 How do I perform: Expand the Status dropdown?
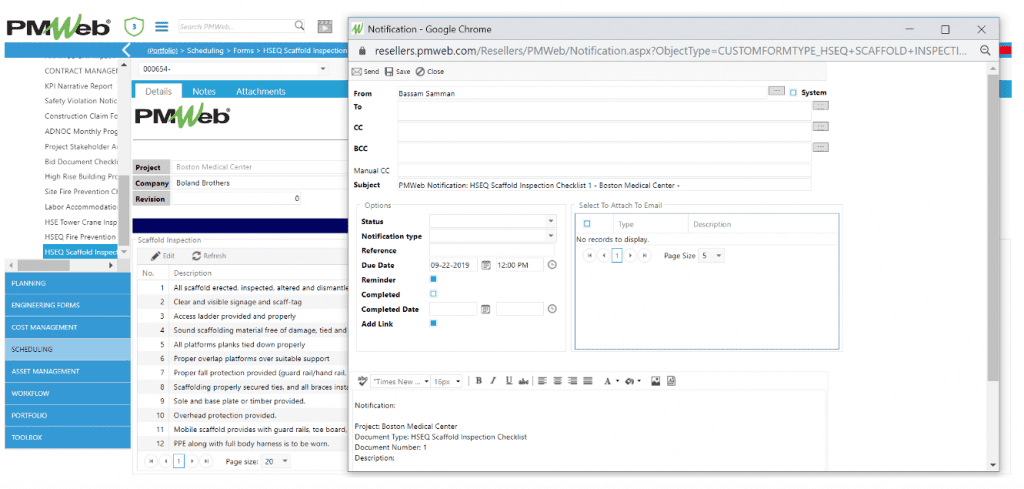click(551, 221)
